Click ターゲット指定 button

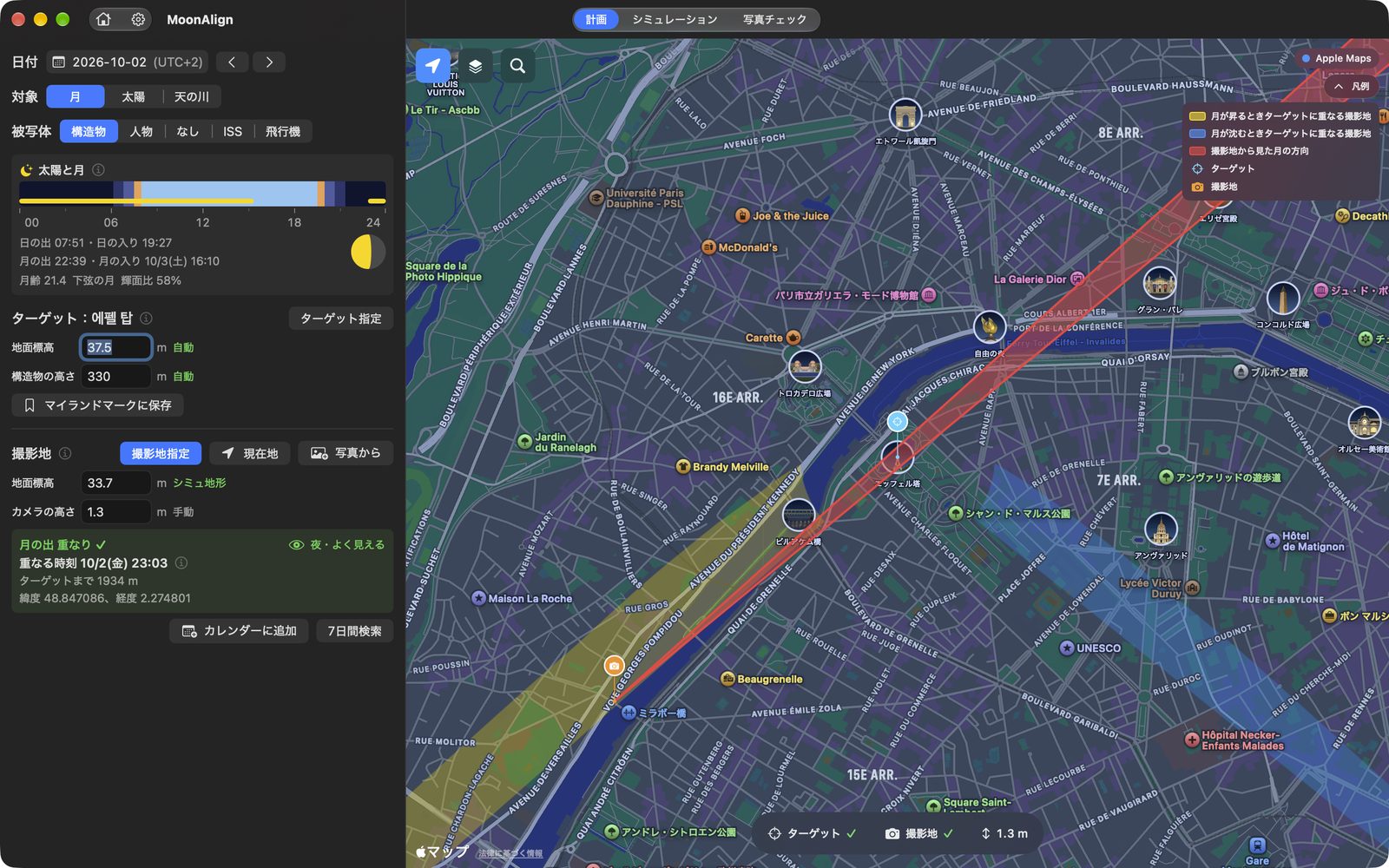(341, 319)
